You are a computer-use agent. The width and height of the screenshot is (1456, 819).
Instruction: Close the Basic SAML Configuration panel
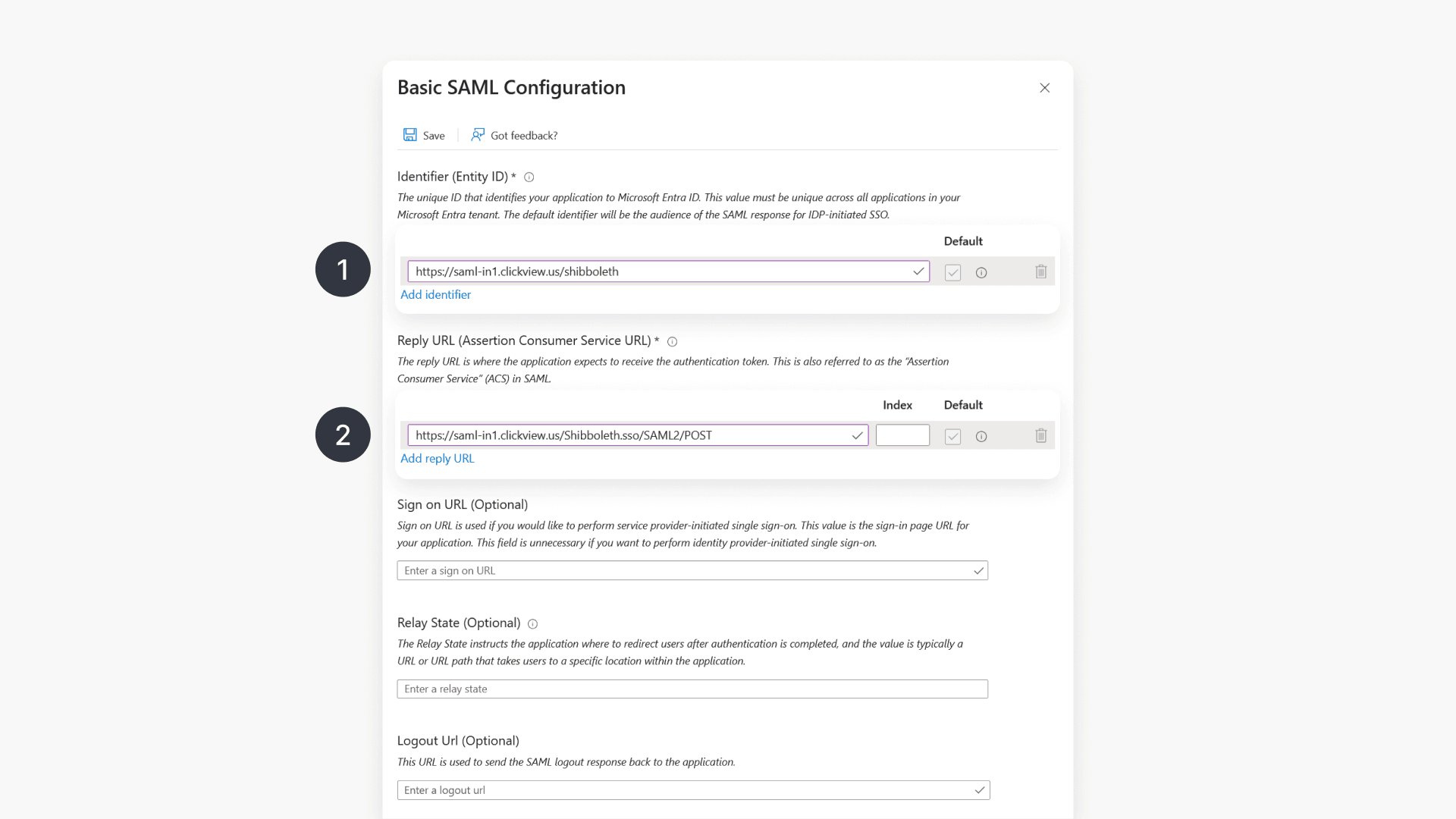[1044, 87]
